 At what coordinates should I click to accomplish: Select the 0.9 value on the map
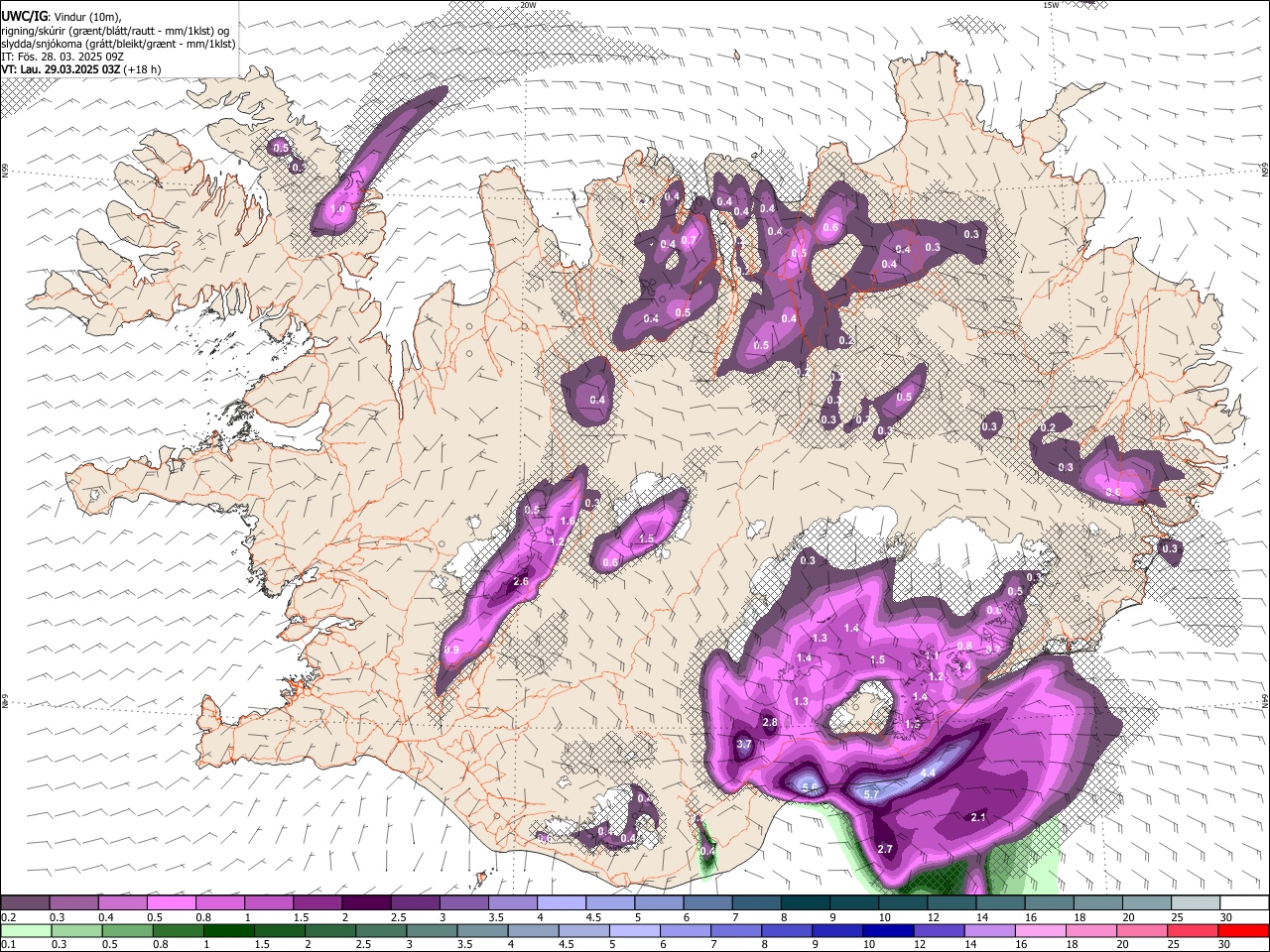click(x=451, y=651)
